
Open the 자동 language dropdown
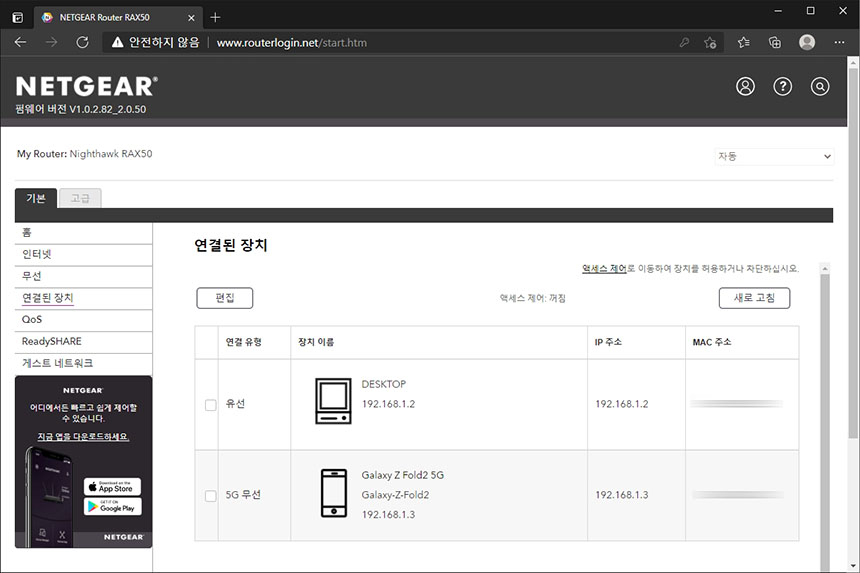click(x=774, y=156)
